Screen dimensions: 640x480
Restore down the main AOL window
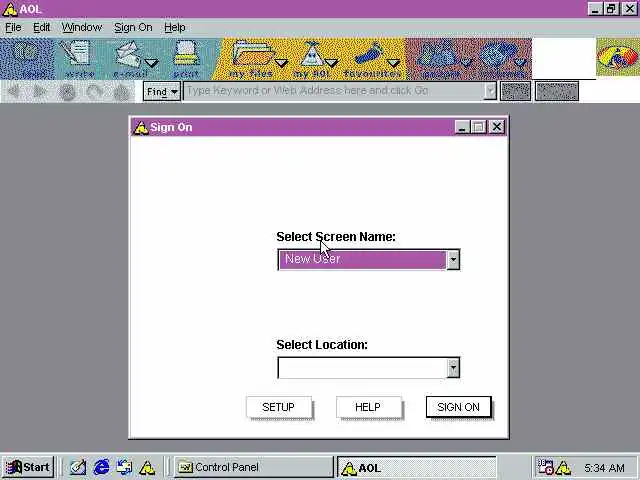[x=611, y=9]
